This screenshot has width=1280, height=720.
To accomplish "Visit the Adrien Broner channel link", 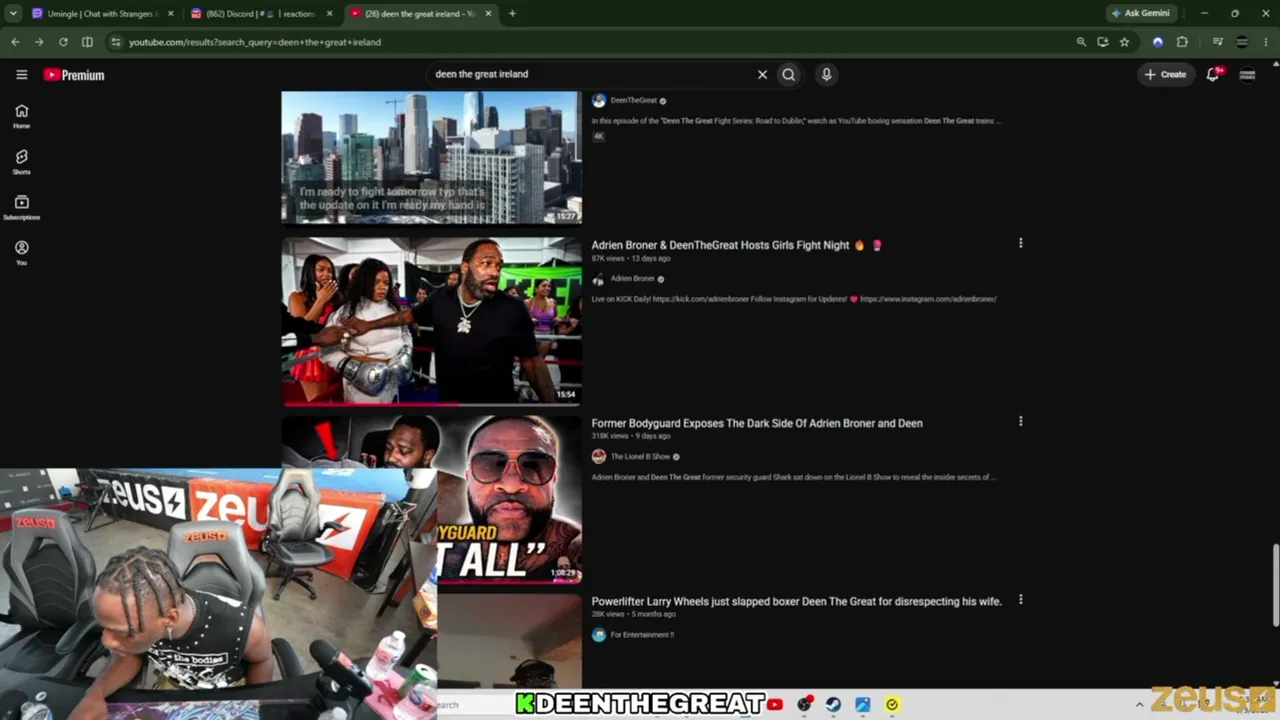I will [632, 279].
